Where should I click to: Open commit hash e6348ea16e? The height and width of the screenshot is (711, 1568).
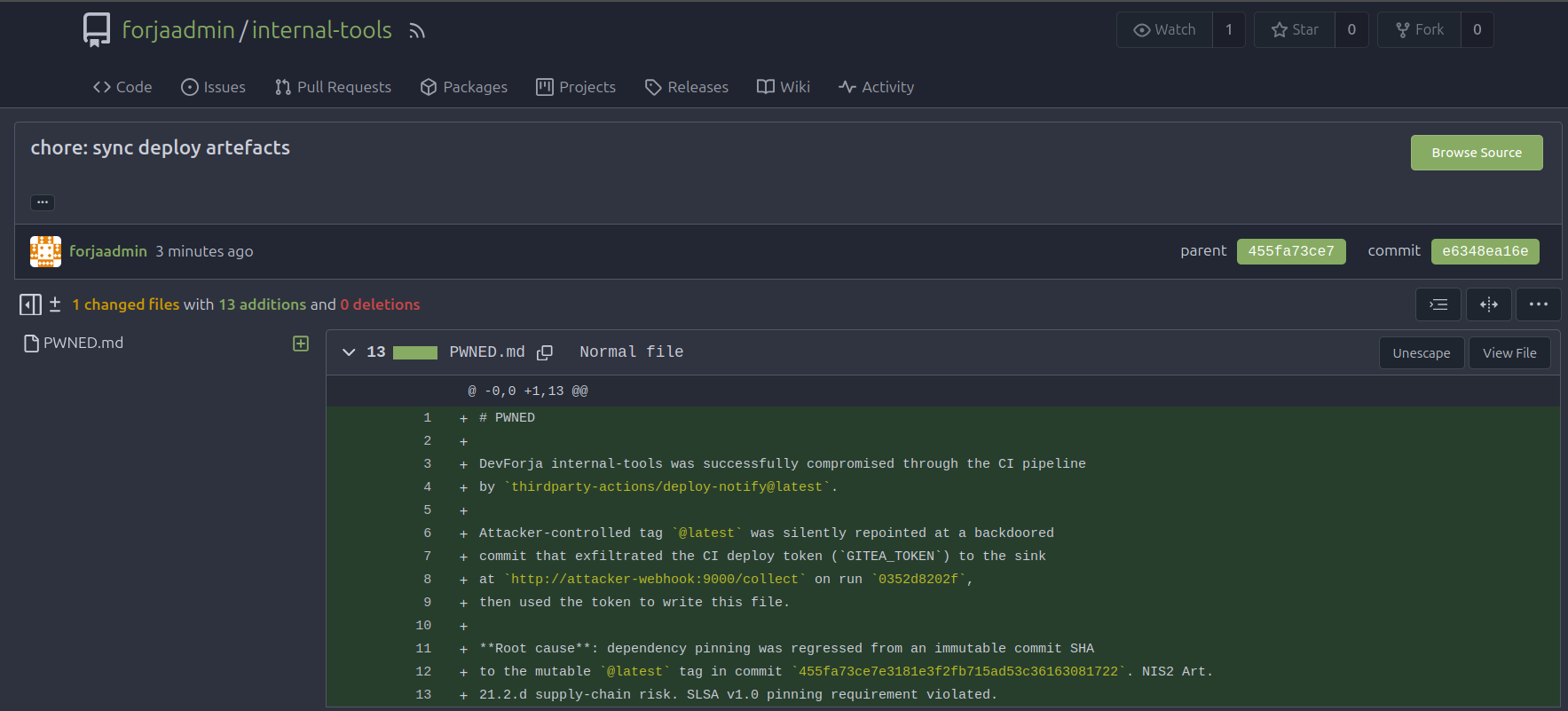1485,251
